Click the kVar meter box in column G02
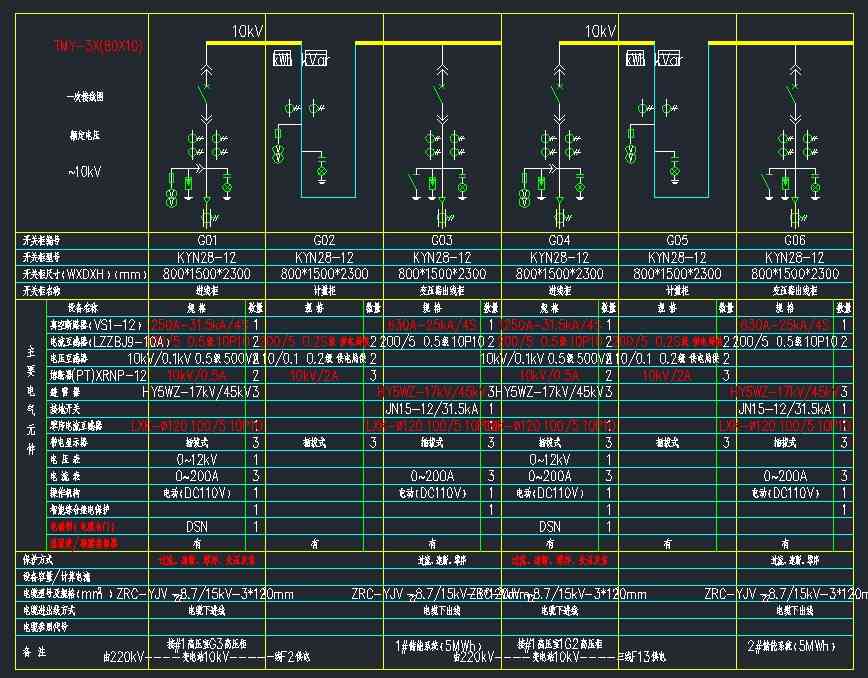This screenshot has height=678, width=868. pos(316,59)
